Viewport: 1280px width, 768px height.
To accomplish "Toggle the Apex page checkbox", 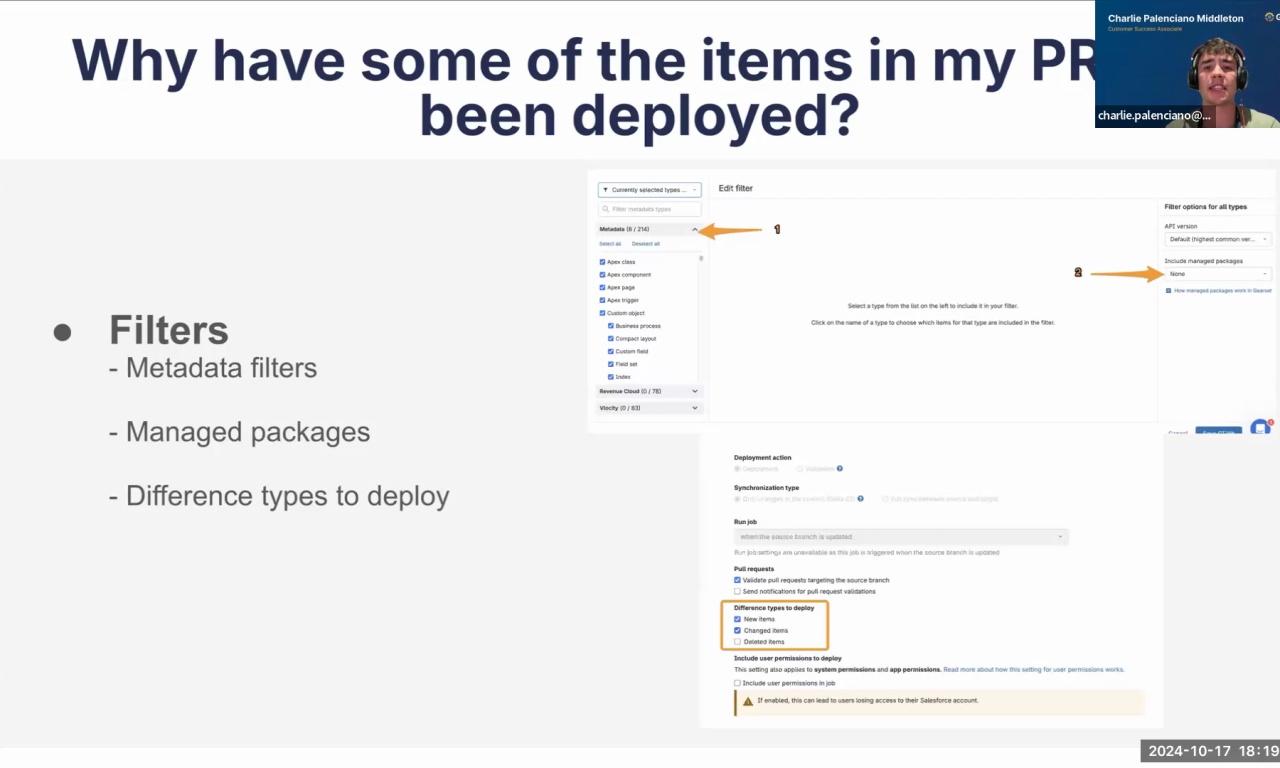I will [x=602, y=288].
